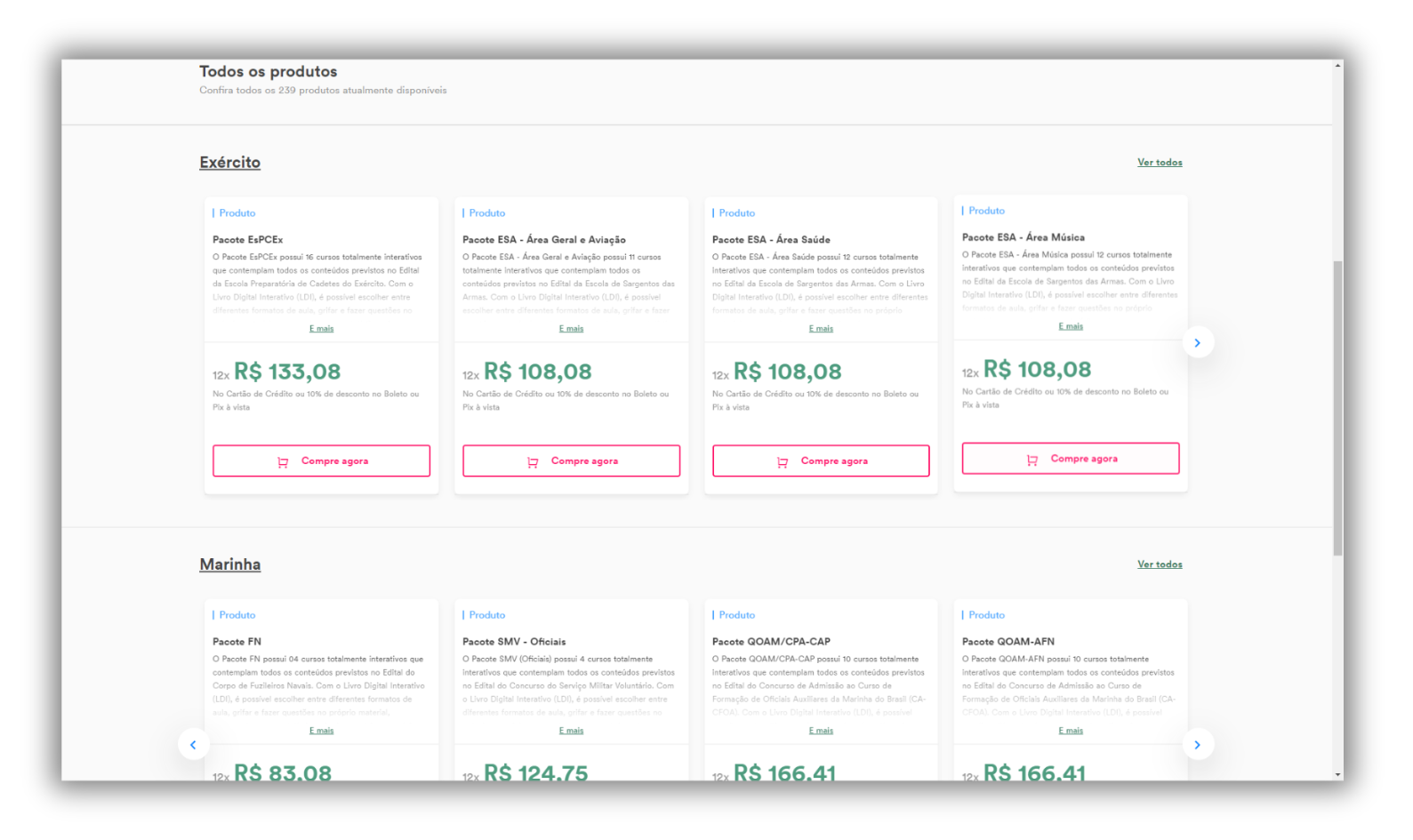Select Pacote QOAM/CPA-CAP title

tap(771, 642)
